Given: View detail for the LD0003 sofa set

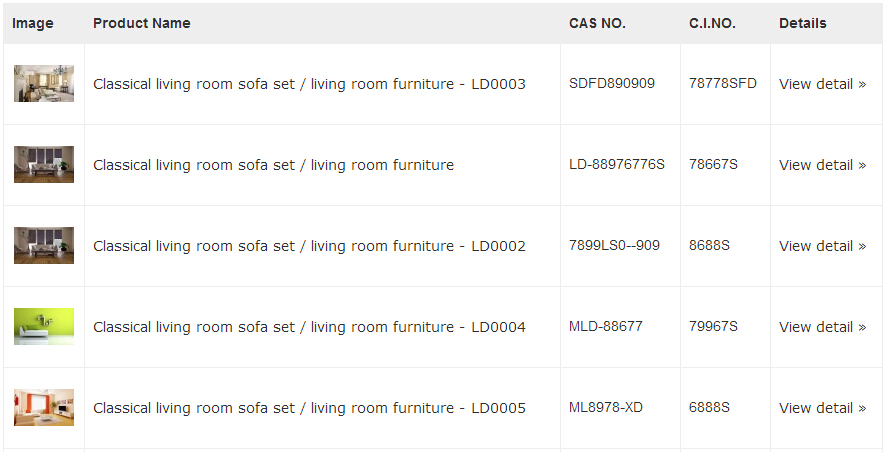Looking at the screenshot, I should 822,84.
